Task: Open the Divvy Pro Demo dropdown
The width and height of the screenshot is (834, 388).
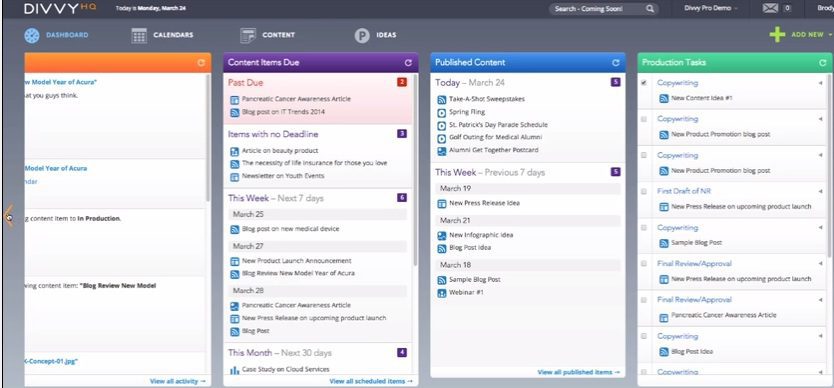Action: coord(711,9)
